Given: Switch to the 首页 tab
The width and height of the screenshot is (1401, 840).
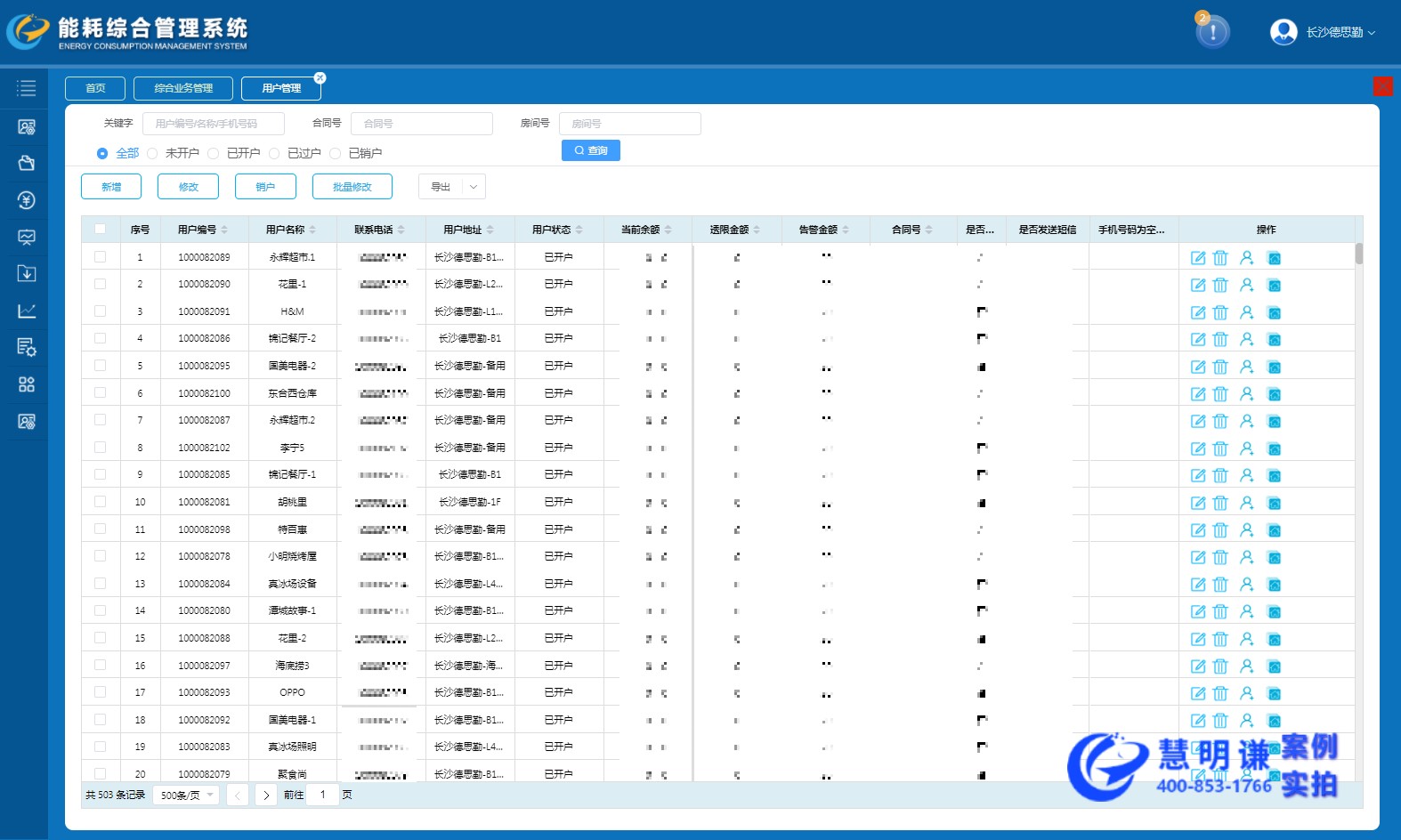Looking at the screenshot, I should click(95, 88).
